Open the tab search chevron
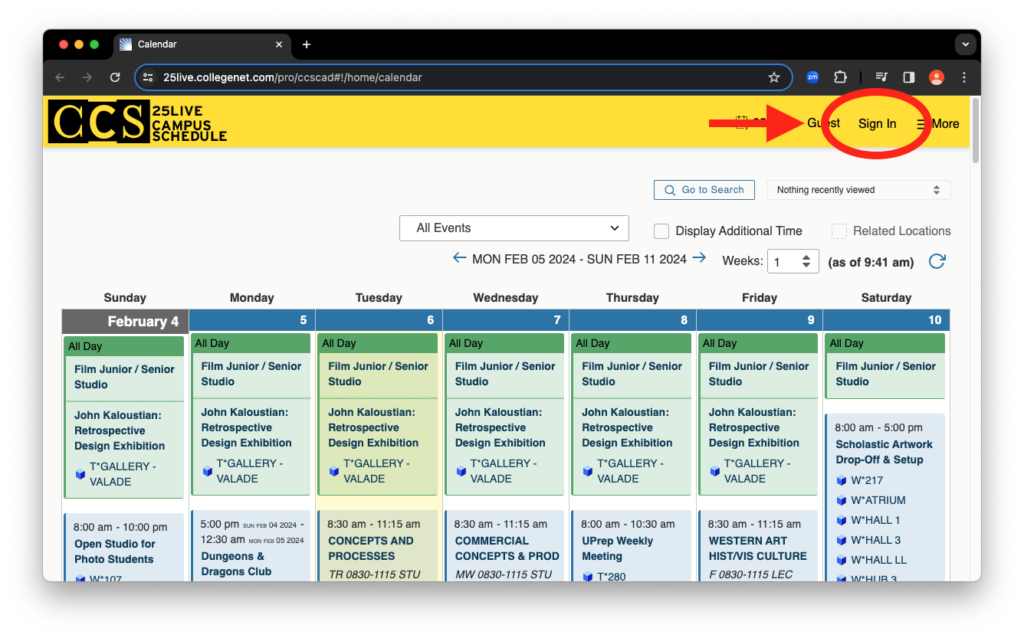 pyautogui.click(x=965, y=44)
